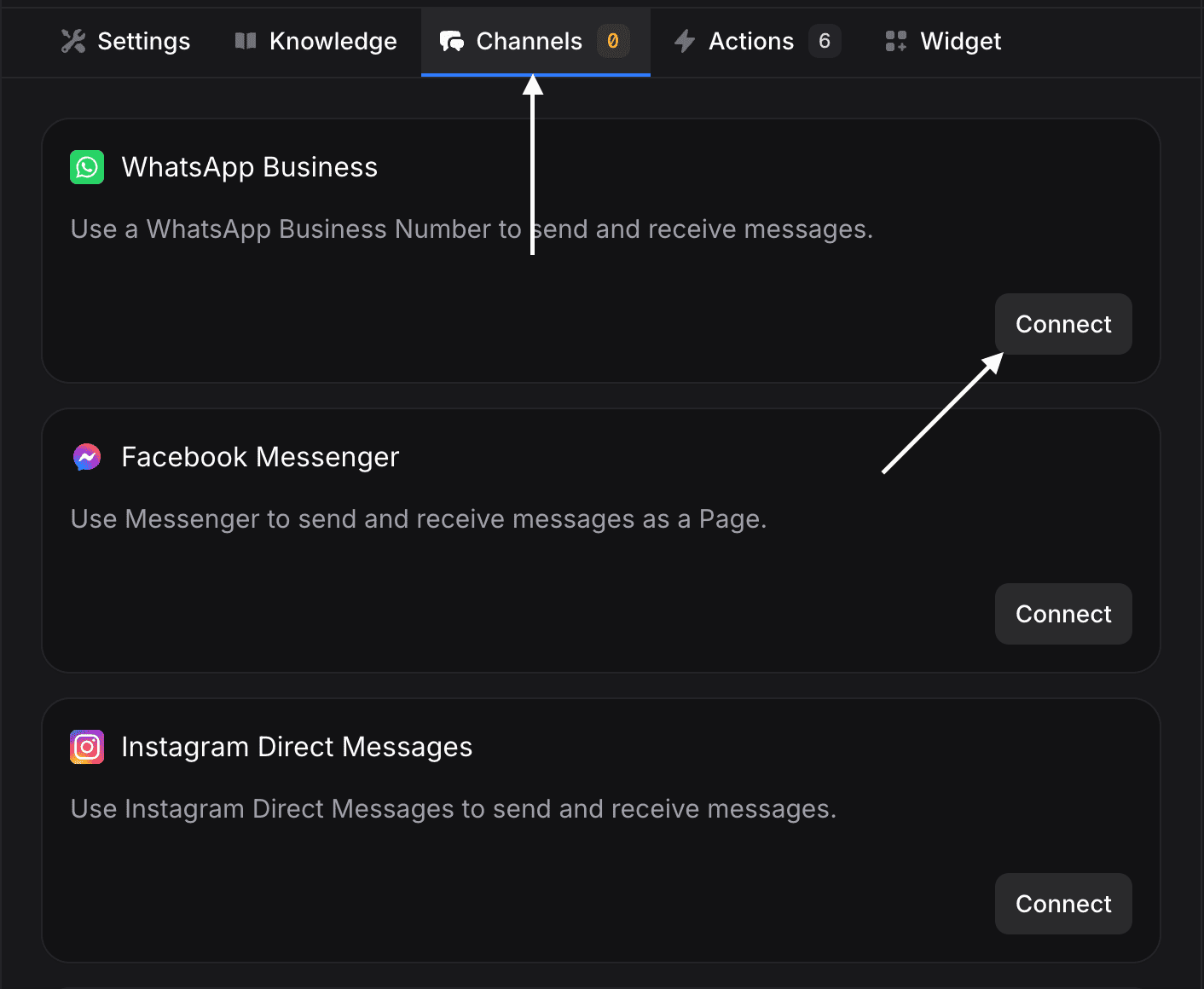Click the Actions lightning bolt icon

(685, 41)
